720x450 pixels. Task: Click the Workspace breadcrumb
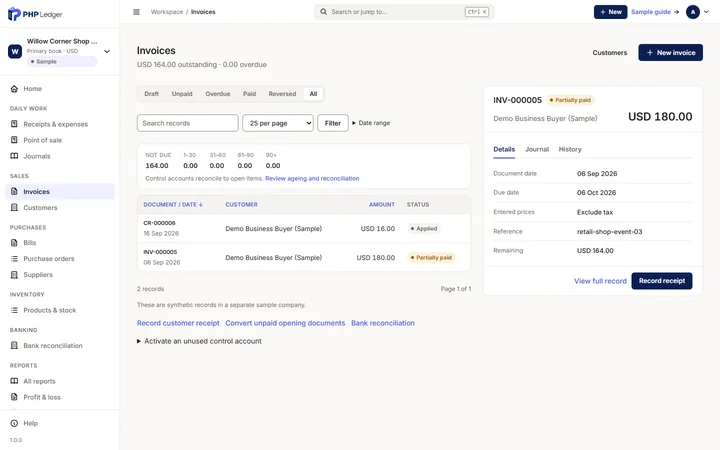point(167,12)
